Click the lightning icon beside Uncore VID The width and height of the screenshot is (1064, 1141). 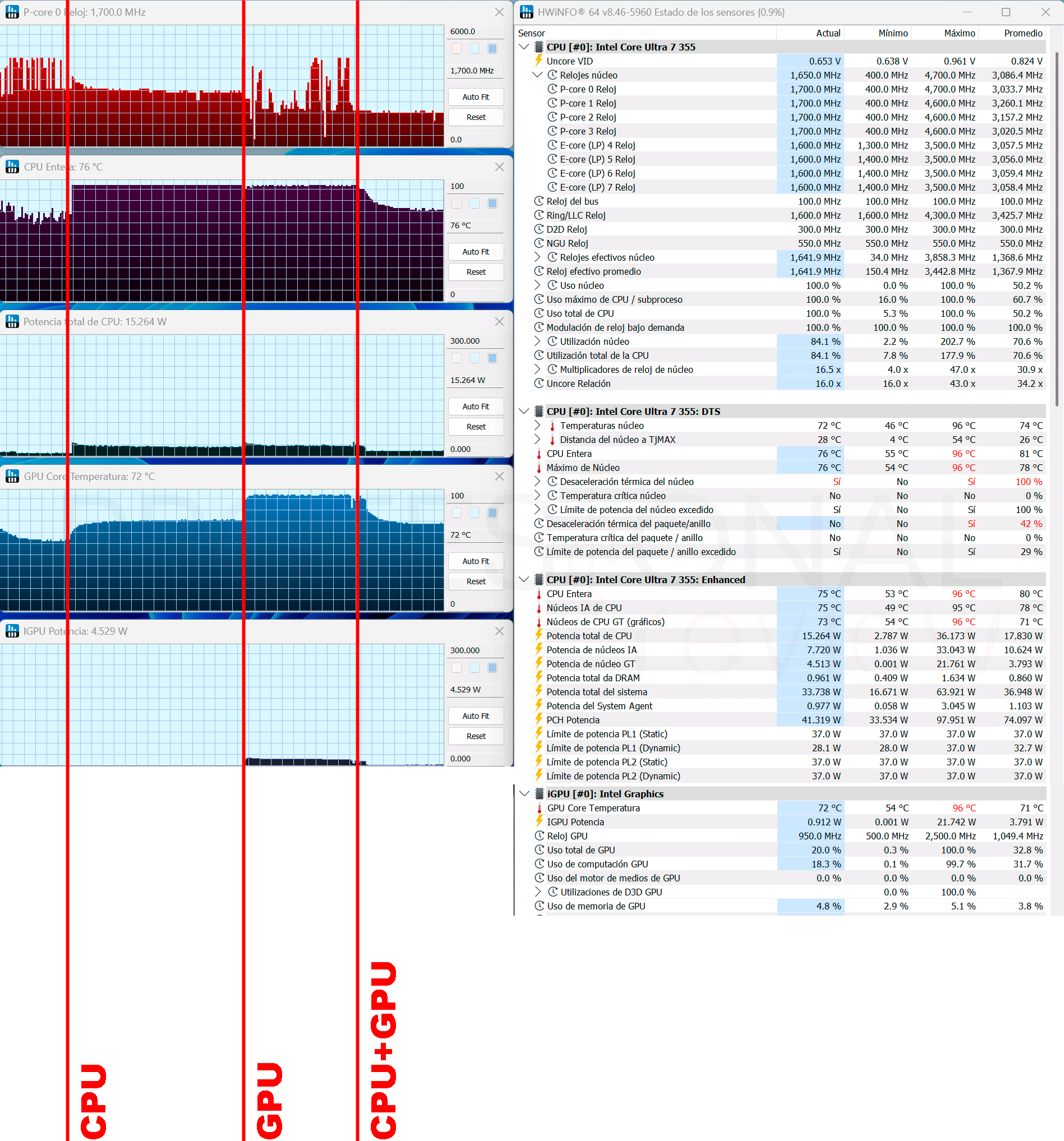[x=538, y=61]
